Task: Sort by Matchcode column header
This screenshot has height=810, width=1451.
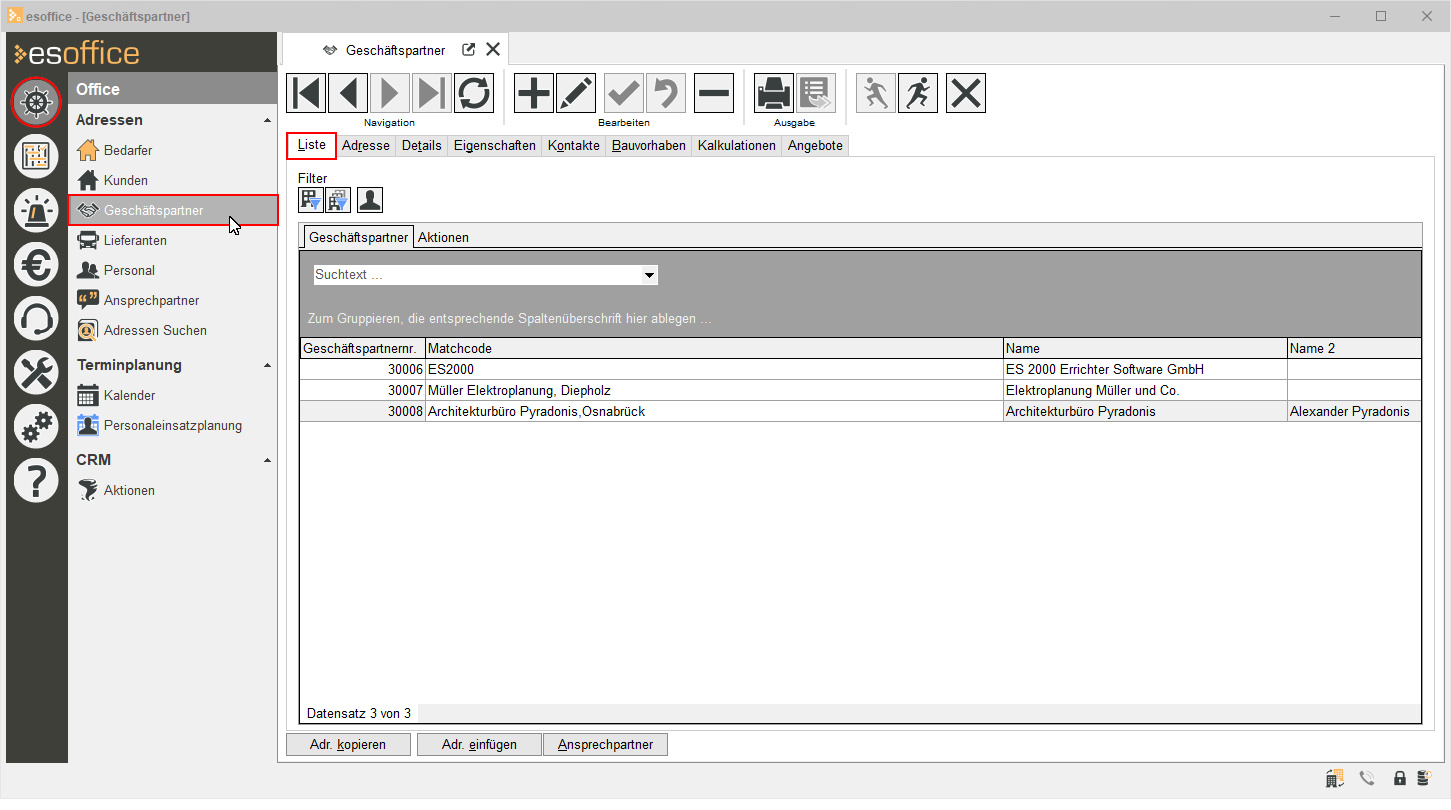Action: click(713, 349)
